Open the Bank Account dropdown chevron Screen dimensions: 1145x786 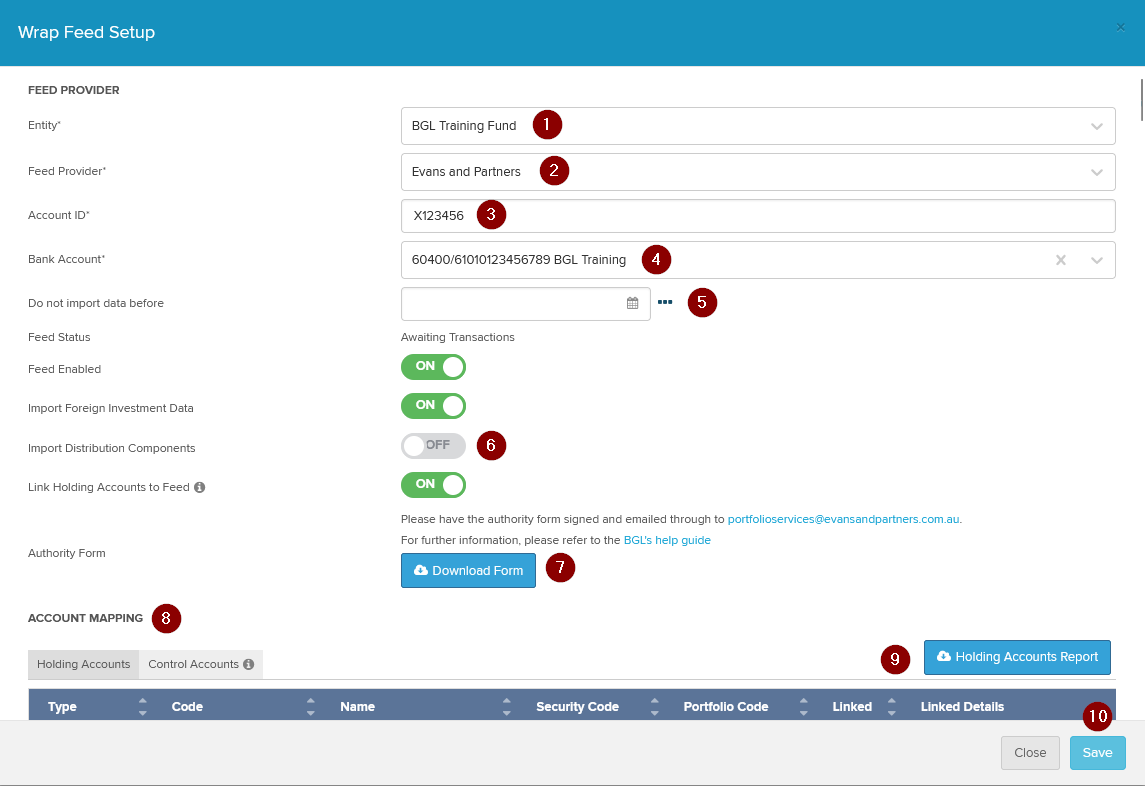click(1096, 260)
